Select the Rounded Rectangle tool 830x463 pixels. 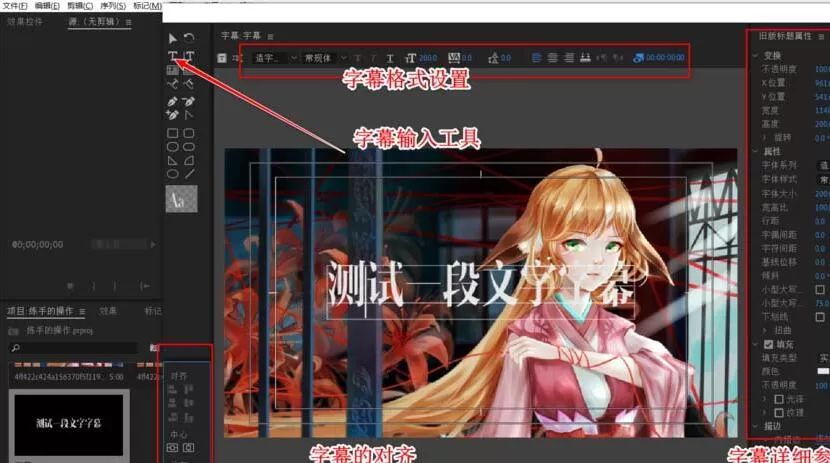[189, 147]
